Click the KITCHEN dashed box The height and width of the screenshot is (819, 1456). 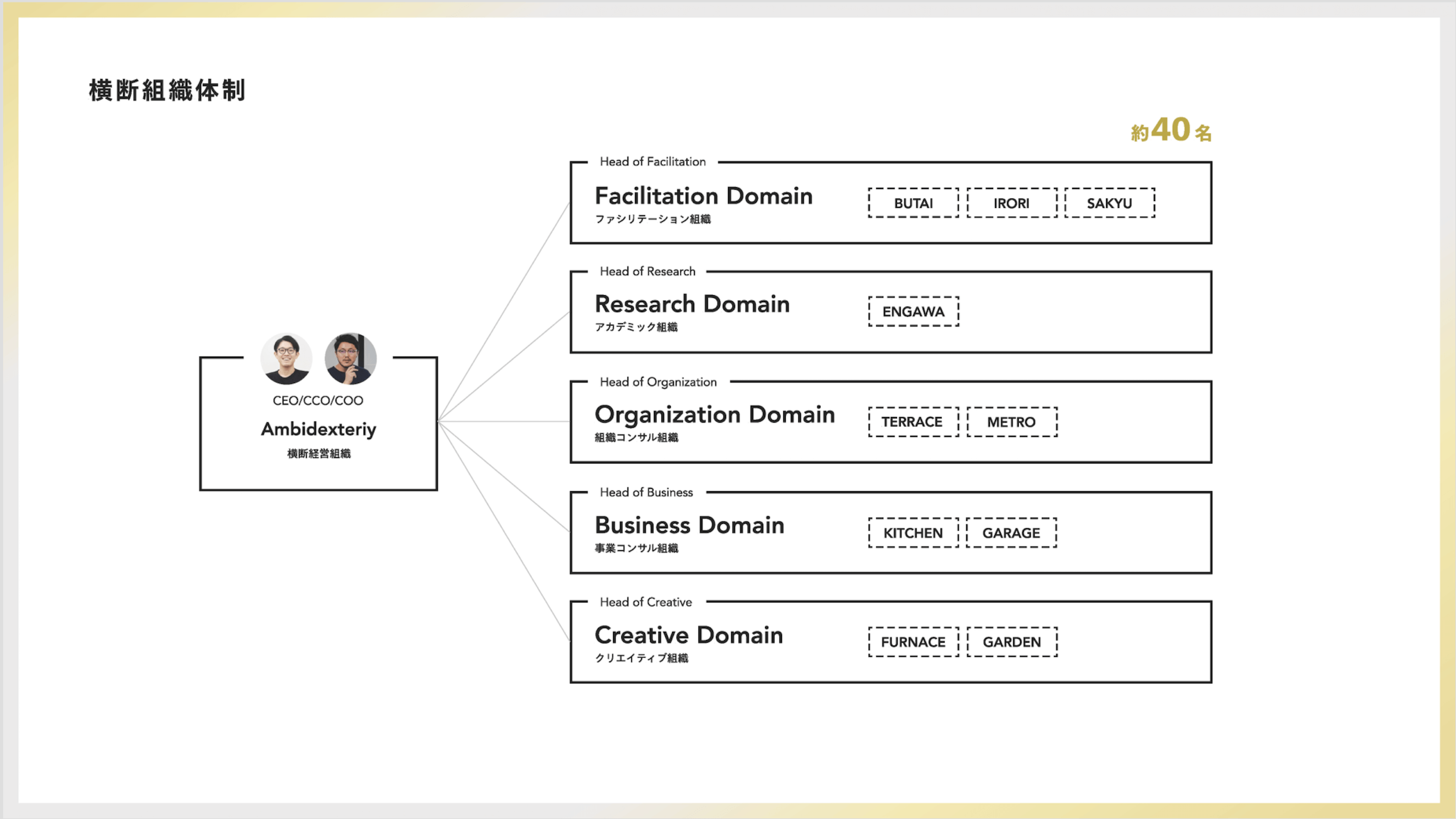coord(913,533)
